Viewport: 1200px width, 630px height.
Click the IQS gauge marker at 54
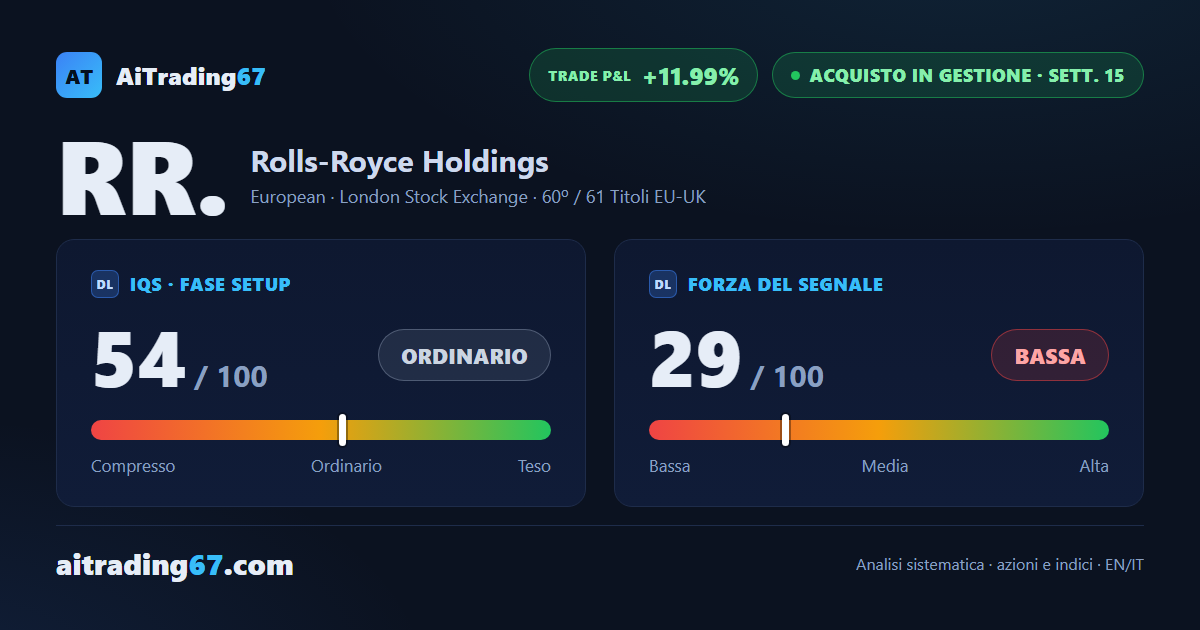(342, 430)
